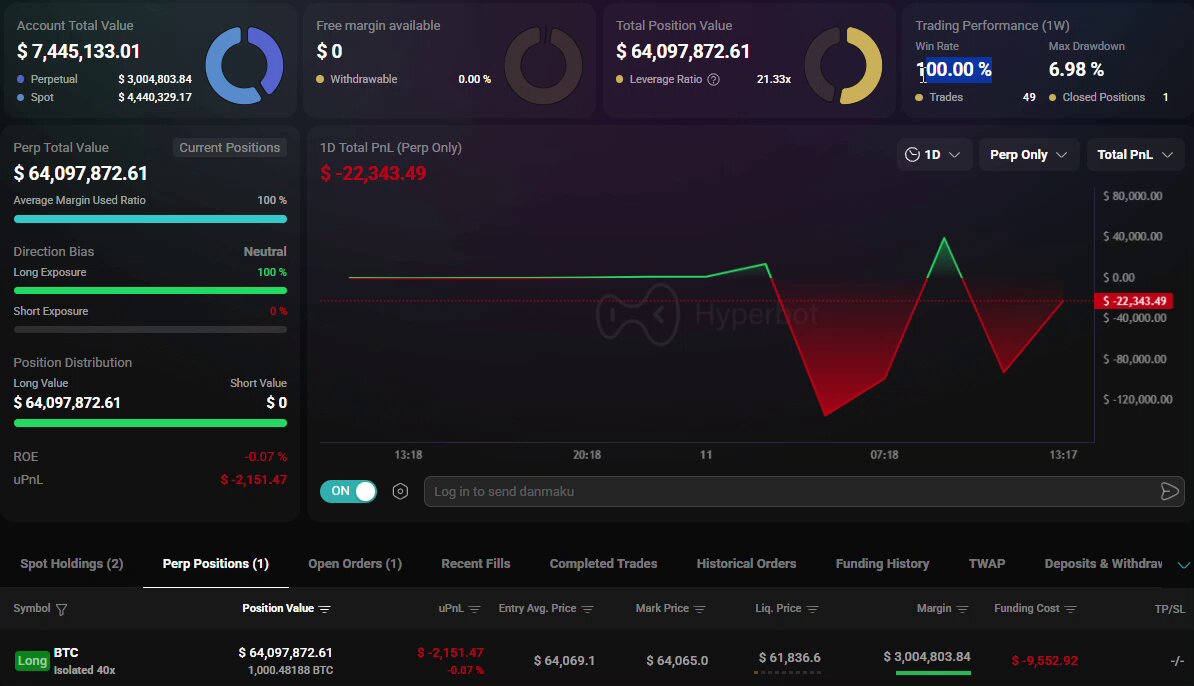Click the uPnL column sort icon

[475, 609]
